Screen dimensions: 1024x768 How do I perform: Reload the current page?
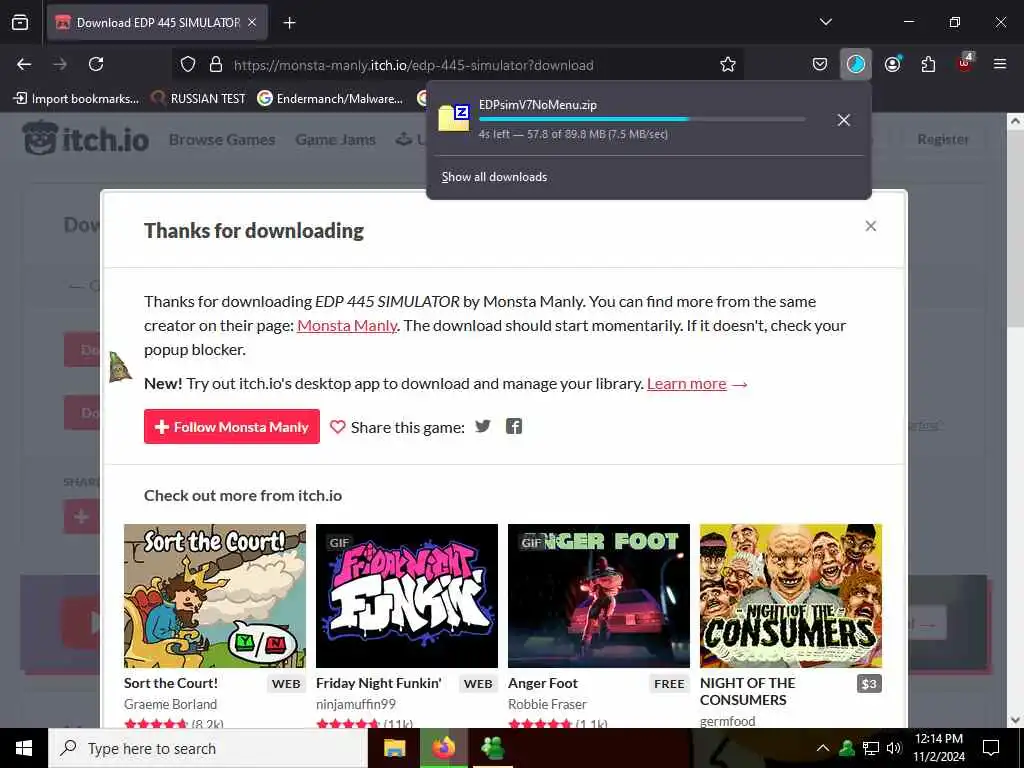point(96,64)
